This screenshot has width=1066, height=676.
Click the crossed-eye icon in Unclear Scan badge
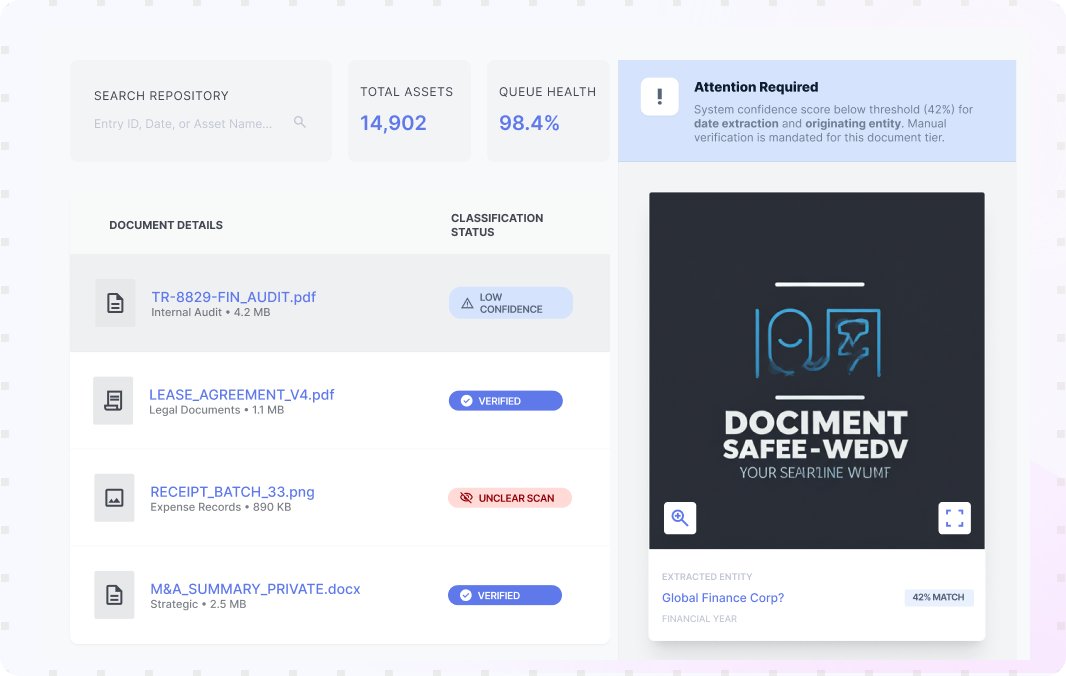coord(466,498)
